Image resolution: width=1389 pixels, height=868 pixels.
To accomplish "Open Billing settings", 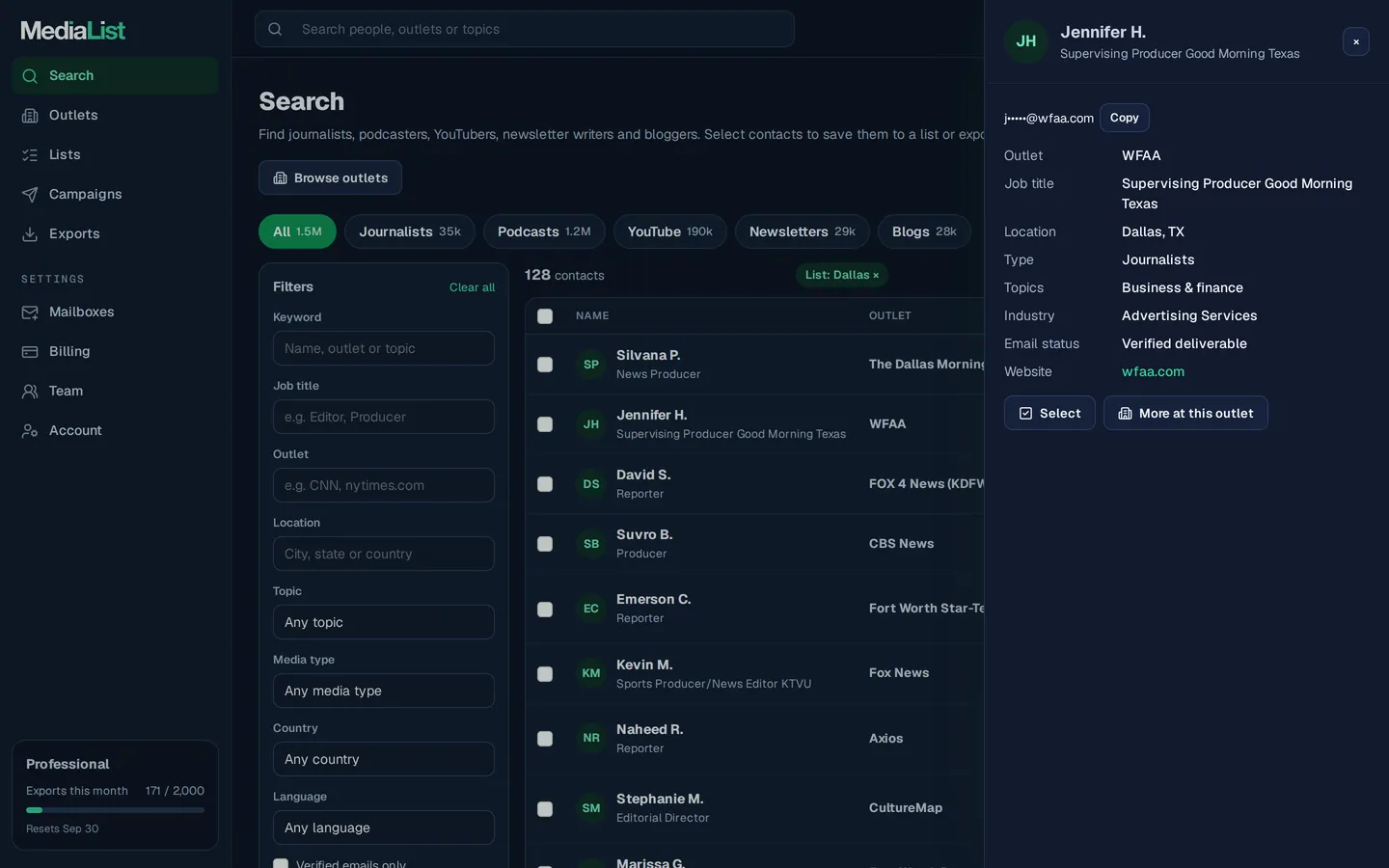I will (115, 351).
